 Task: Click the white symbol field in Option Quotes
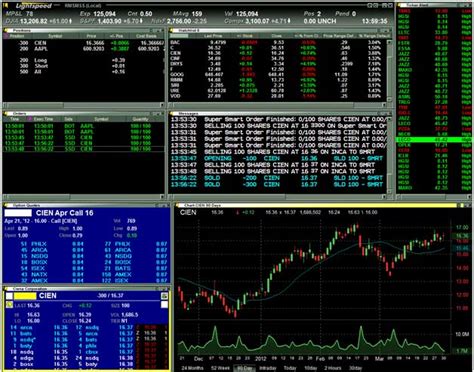(18, 213)
